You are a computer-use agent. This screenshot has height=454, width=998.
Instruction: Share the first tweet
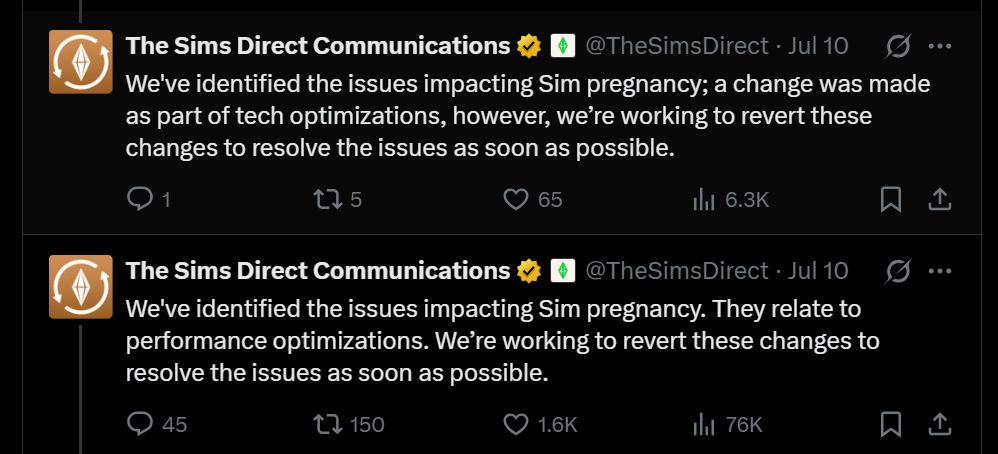click(939, 200)
